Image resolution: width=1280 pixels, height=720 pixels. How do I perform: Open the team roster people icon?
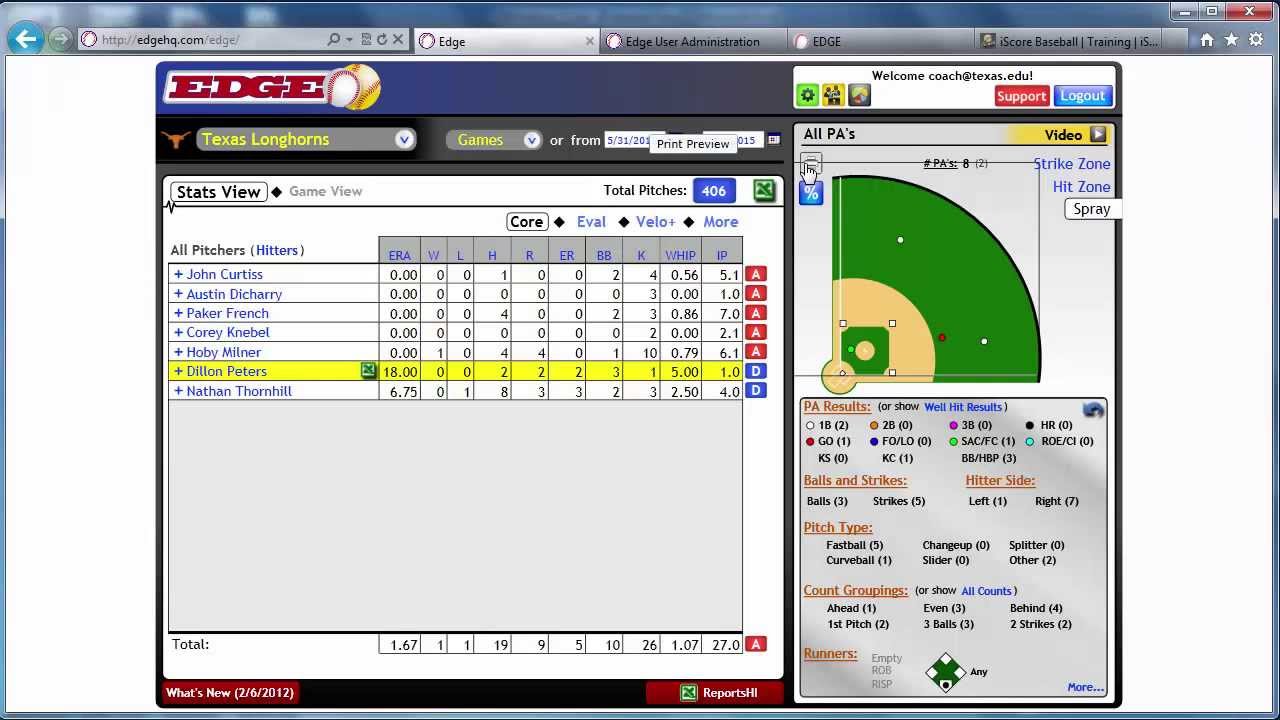coord(833,96)
